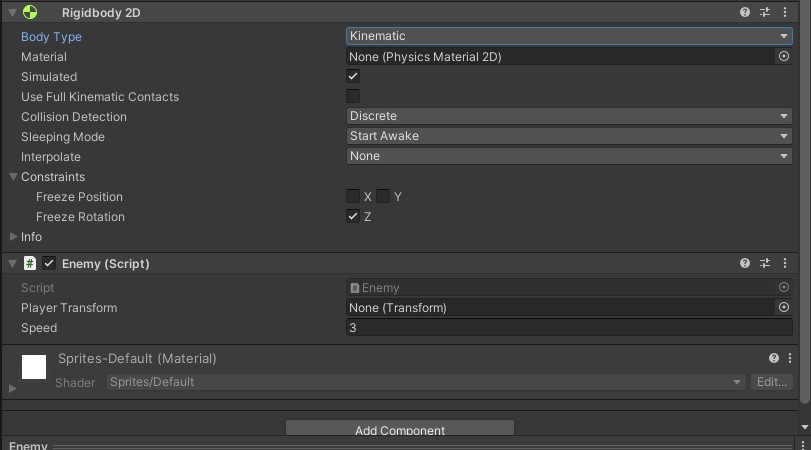
Task: Open Rigidbody 2D more options menu
Action: click(785, 12)
